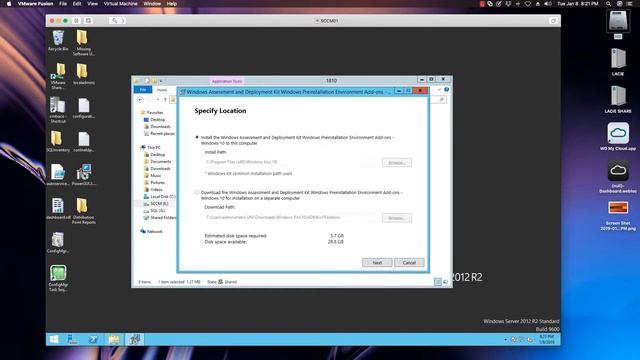Select Downloads under Favorites in Explorer
Image resolution: width=640 pixels, height=360 pixels.
click(x=157, y=127)
